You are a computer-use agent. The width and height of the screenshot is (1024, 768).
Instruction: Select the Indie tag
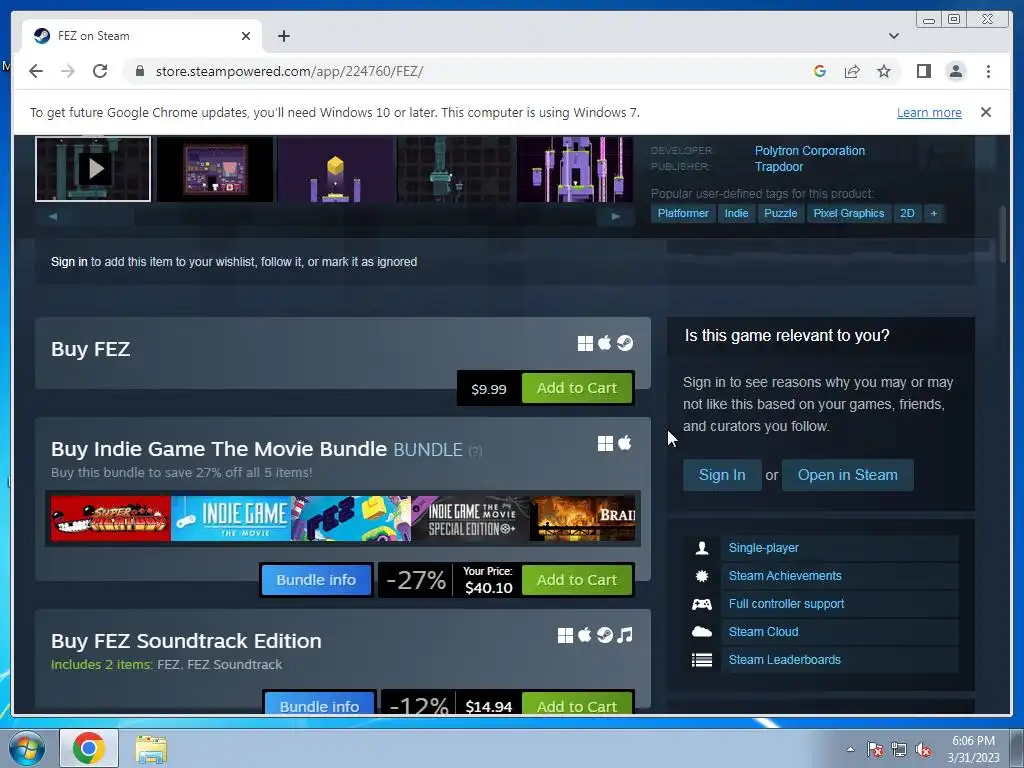coord(736,214)
